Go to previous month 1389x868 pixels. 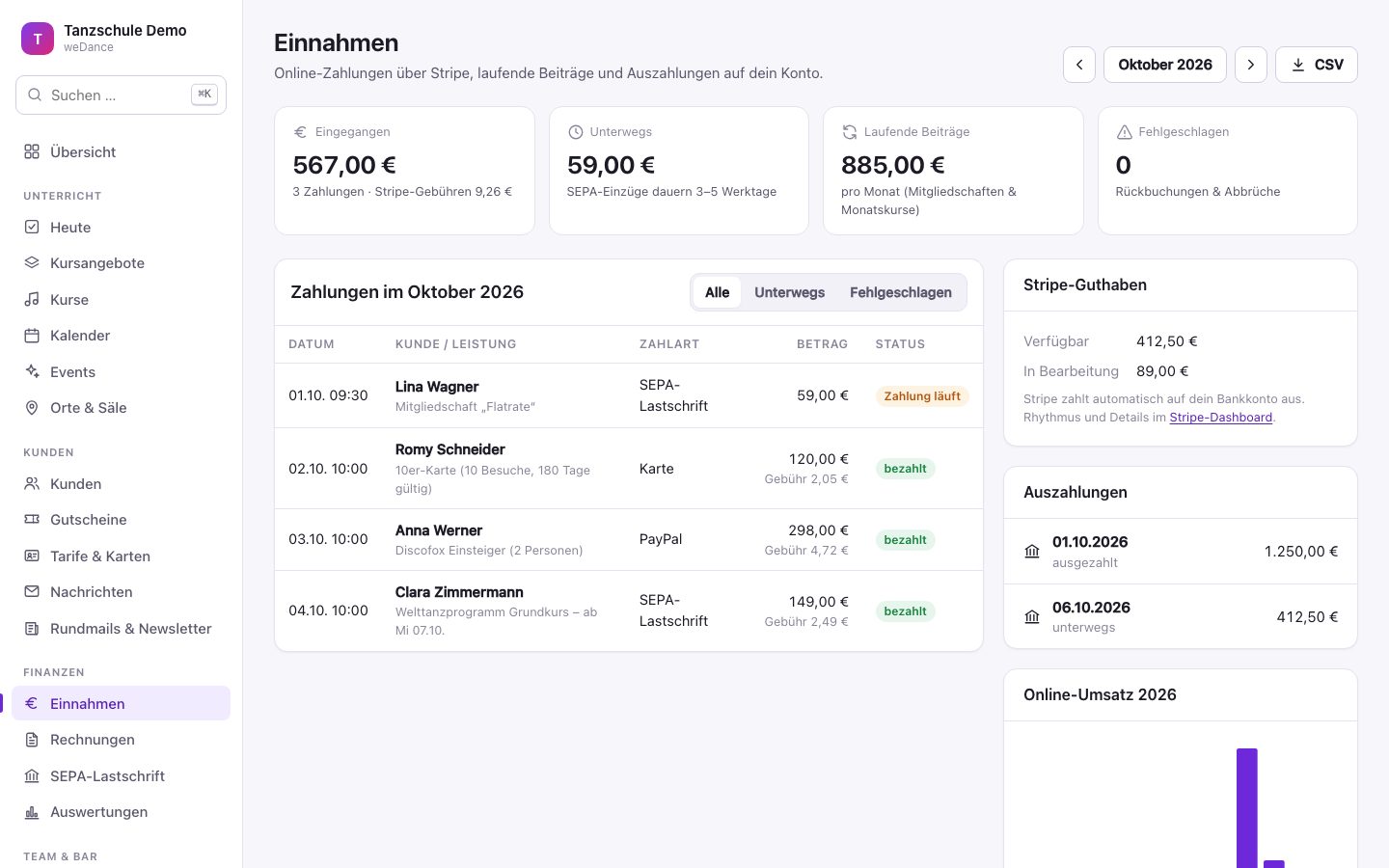1079,65
